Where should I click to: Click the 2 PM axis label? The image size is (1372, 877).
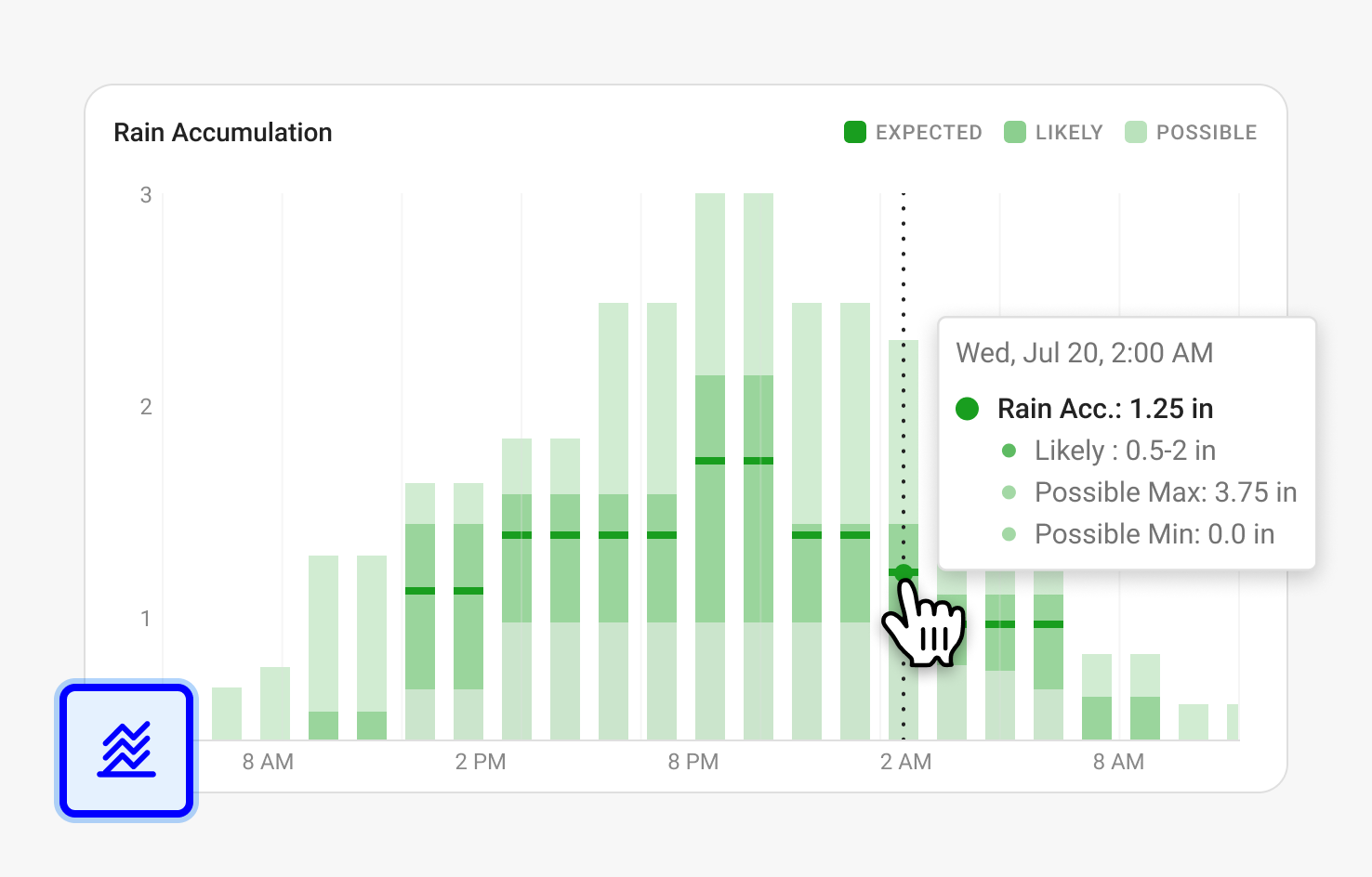point(481,762)
